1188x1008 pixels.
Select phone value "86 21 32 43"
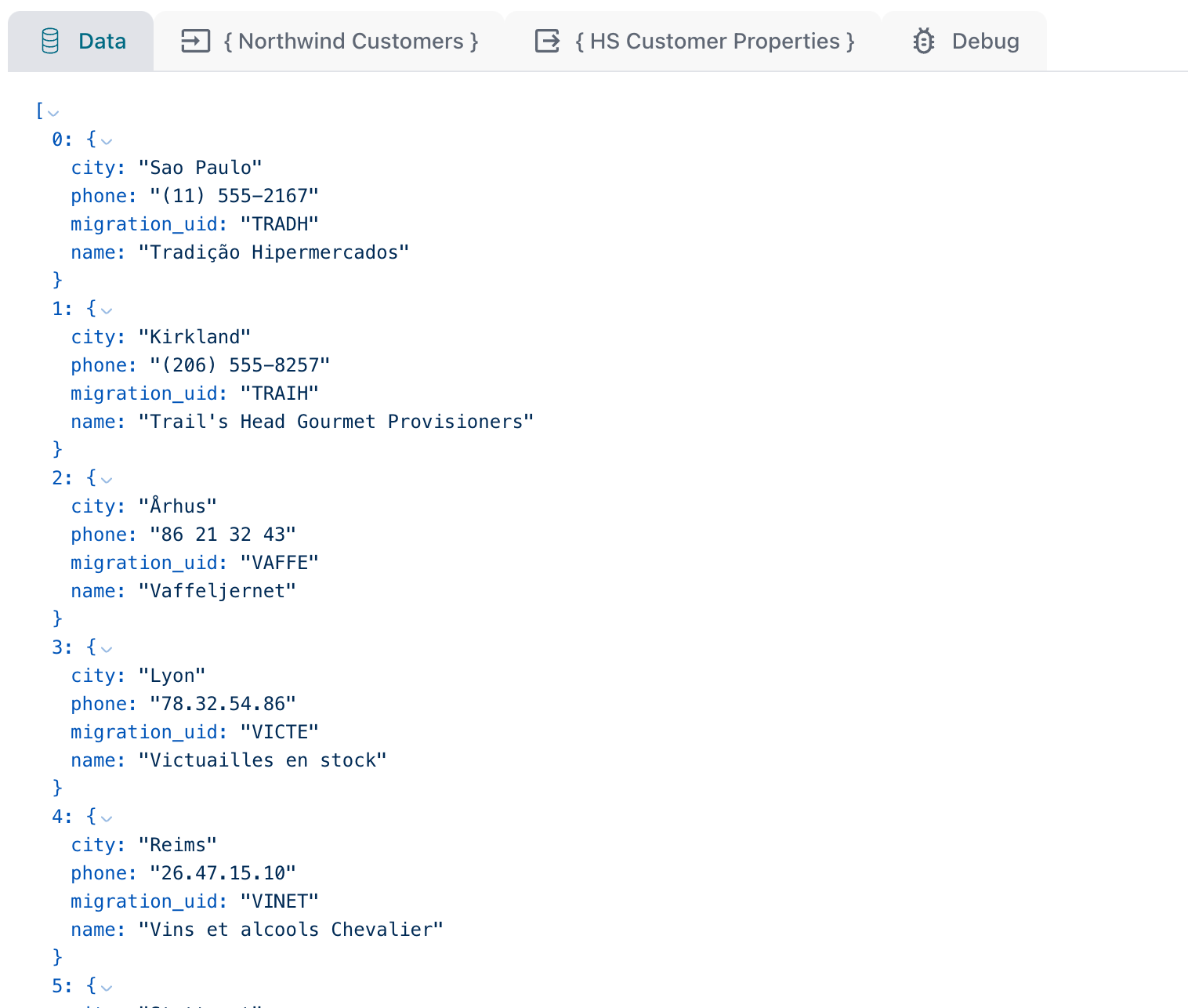(x=223, y=535)
